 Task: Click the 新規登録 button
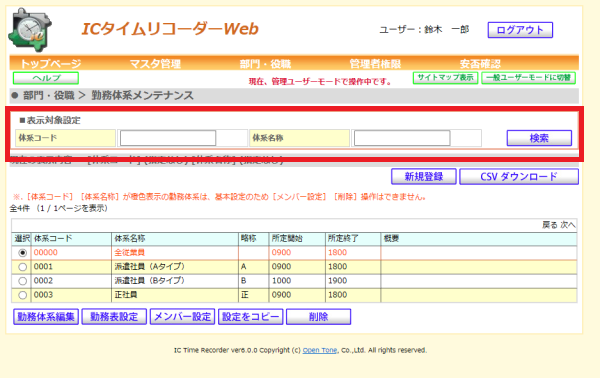tap(424, 176)
